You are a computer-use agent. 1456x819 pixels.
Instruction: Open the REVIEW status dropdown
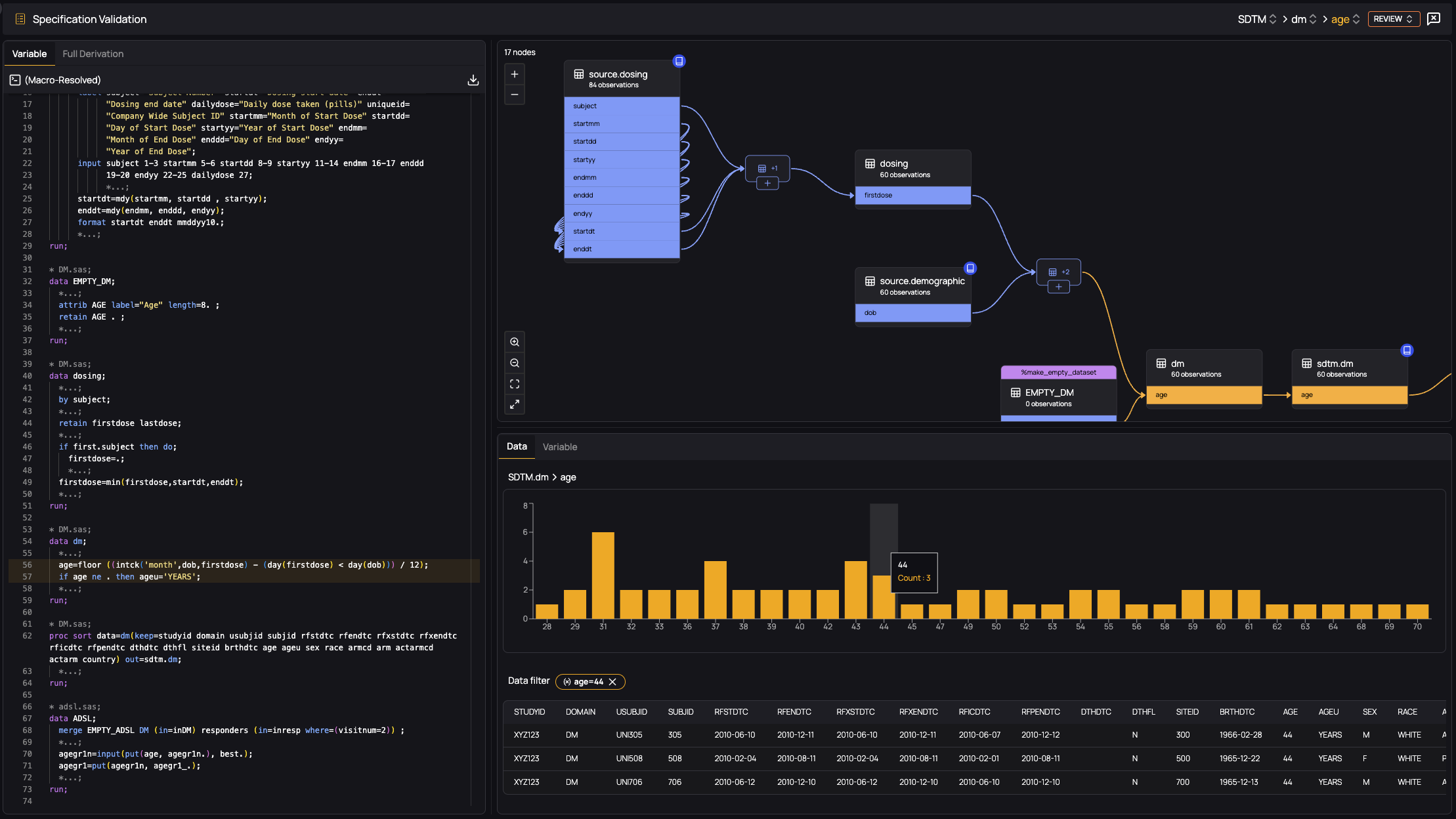(1393, 19)
